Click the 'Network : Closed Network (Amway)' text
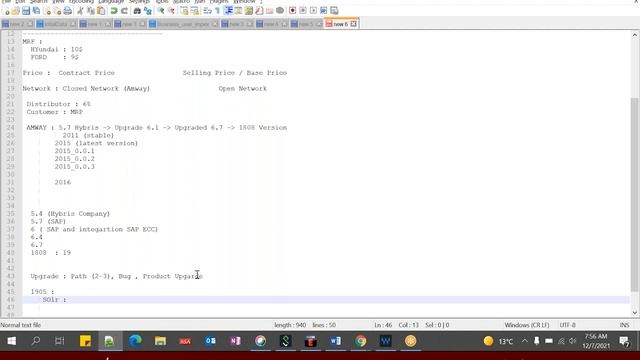Viewport: 640px width, 360px height. click(x=86, y=89)
